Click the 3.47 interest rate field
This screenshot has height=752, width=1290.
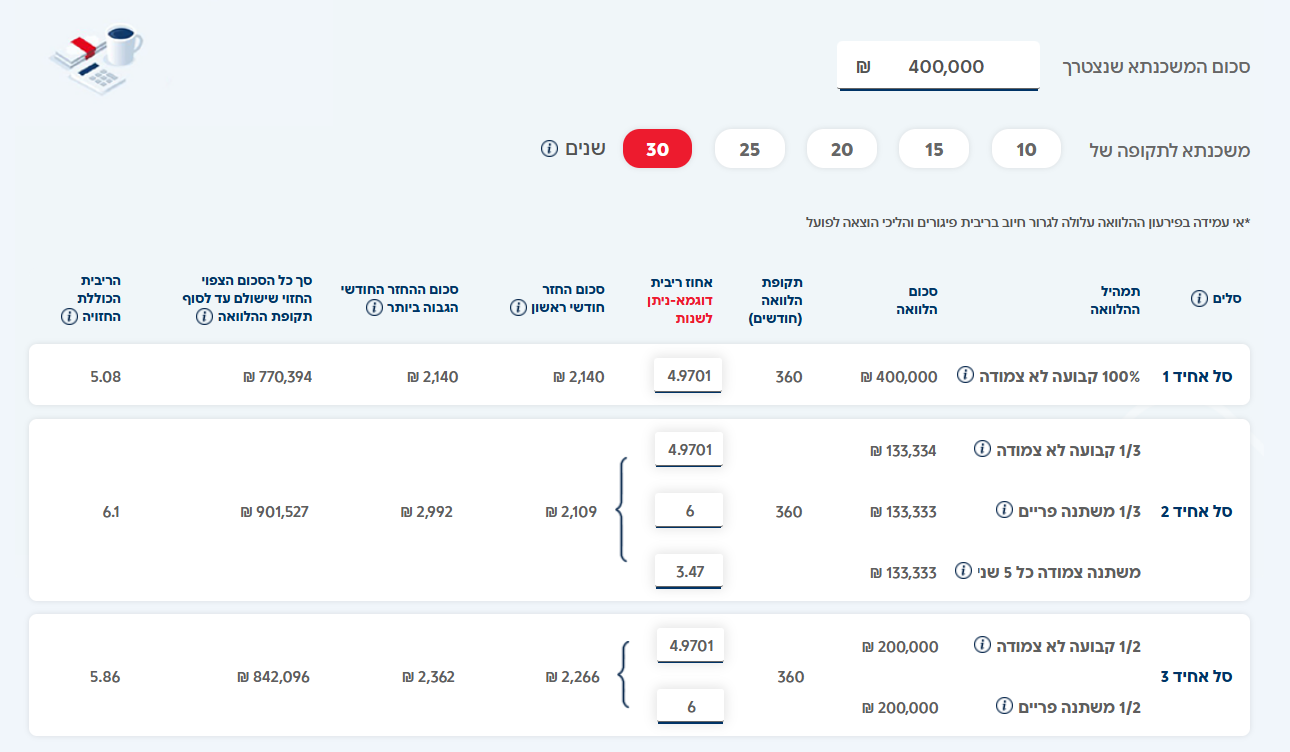click(688, 572)
